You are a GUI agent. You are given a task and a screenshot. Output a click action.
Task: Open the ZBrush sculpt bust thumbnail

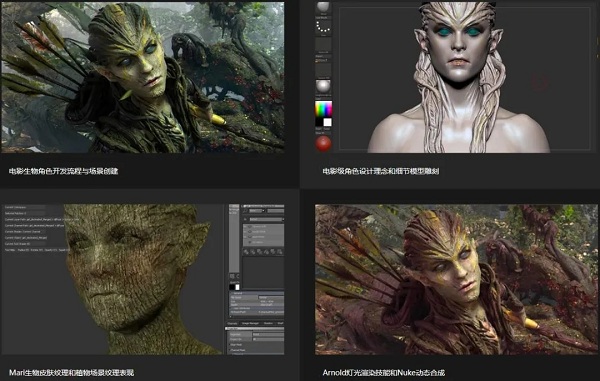(x=455, y=77)
